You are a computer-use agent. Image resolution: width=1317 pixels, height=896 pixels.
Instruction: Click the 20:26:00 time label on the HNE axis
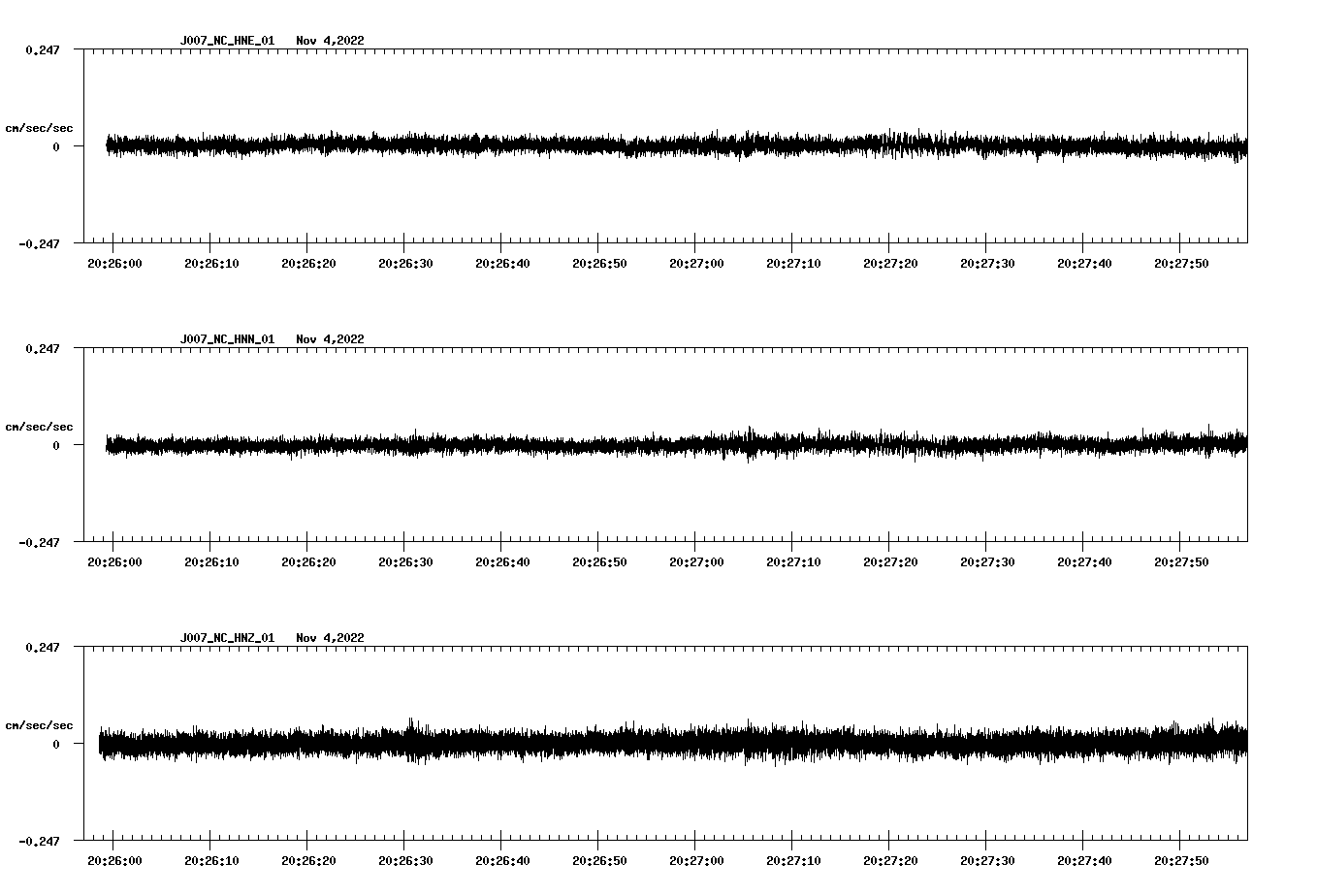click(114, 264)
